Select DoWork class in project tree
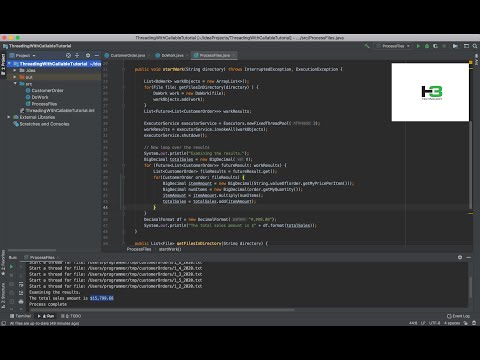480x360 pixels. [x=37, y=97]
